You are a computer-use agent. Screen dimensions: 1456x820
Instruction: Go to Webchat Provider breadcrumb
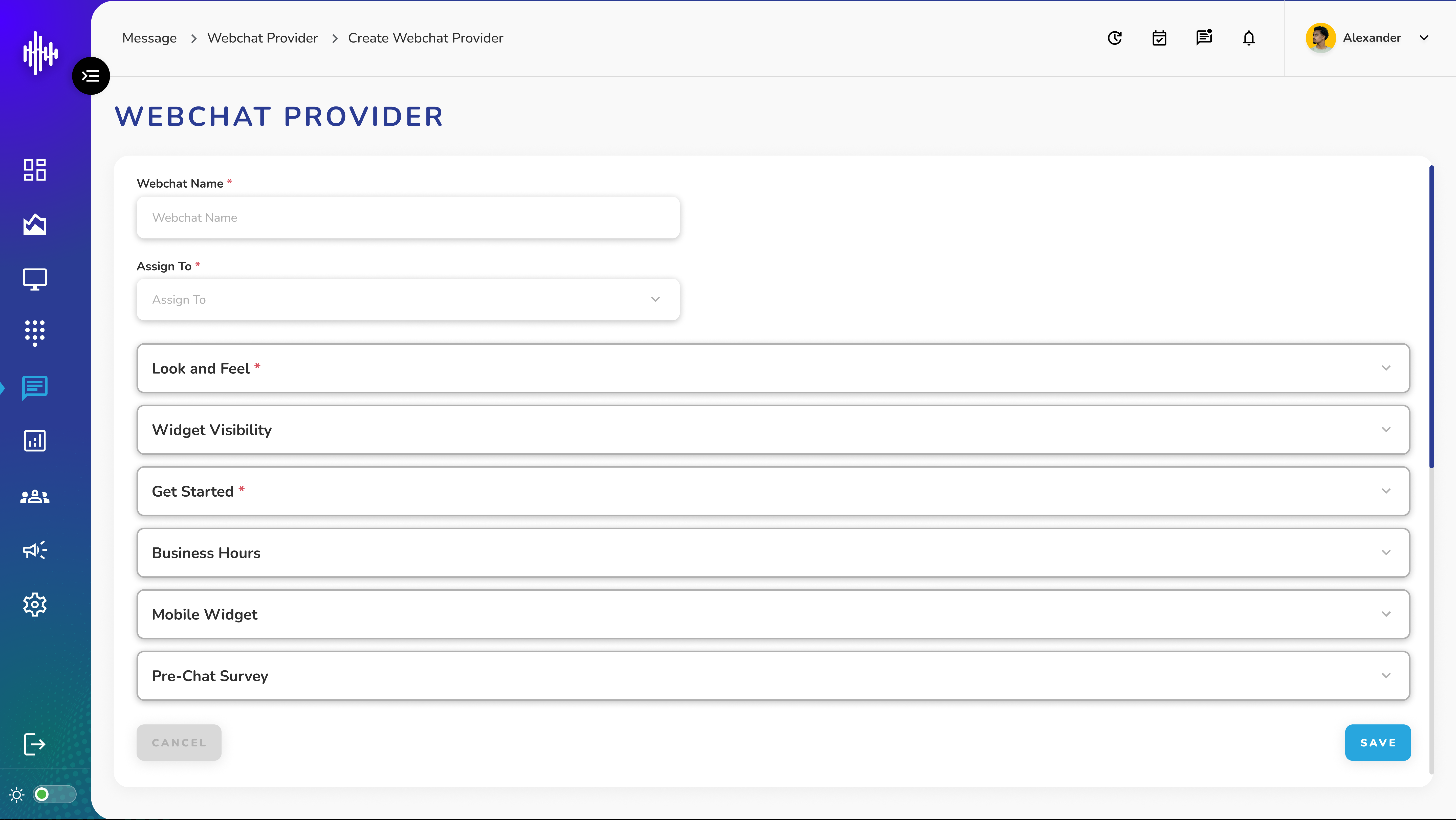[x=262, y=38]
